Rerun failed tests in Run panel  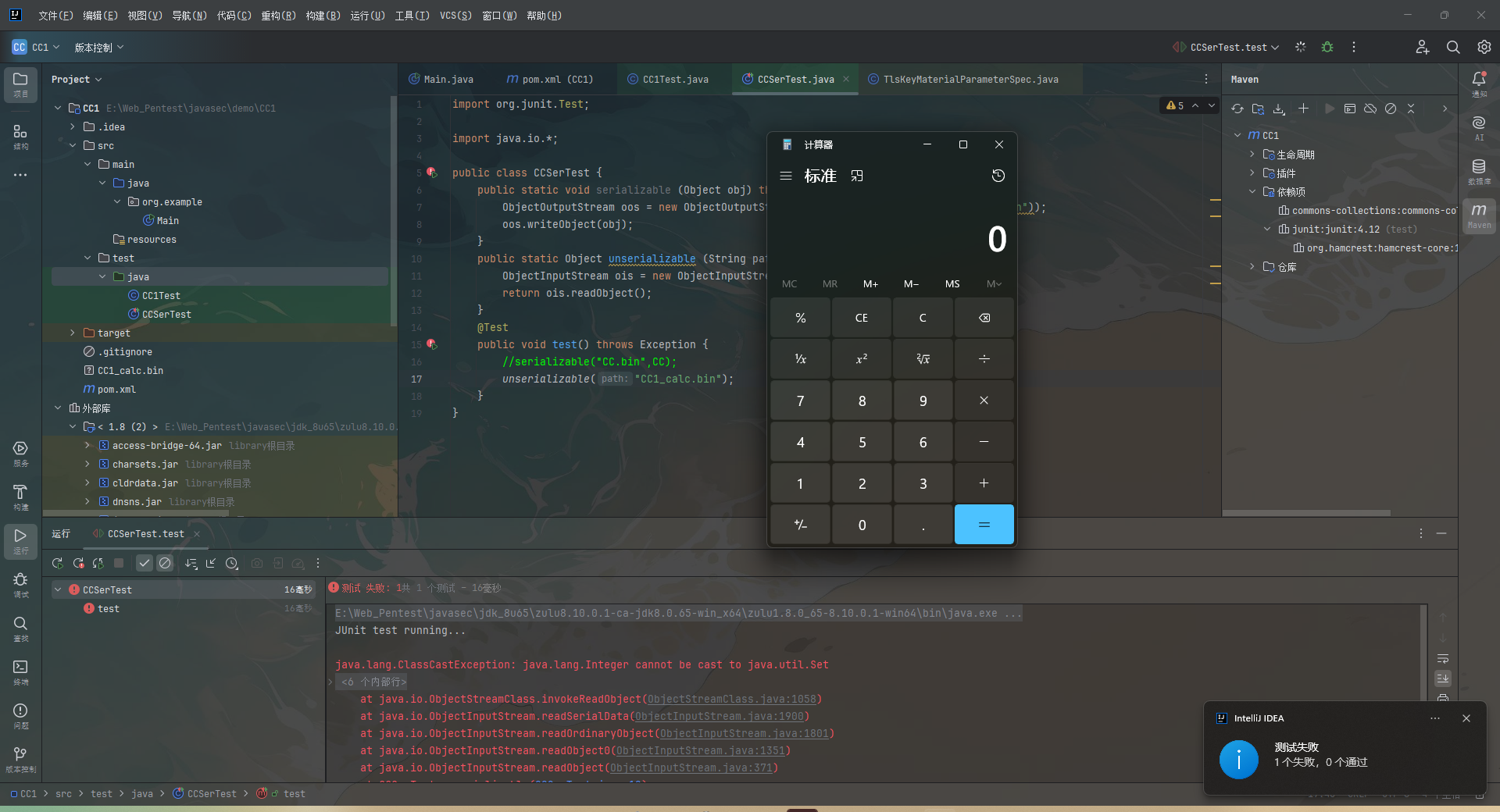pyautogui.click(x=78, y=563)
